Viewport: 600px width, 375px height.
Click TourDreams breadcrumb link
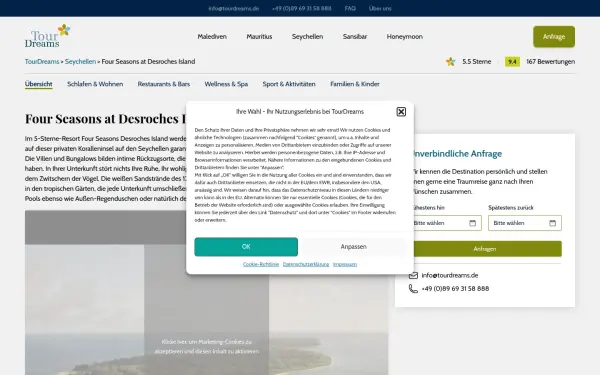[42, 62]
